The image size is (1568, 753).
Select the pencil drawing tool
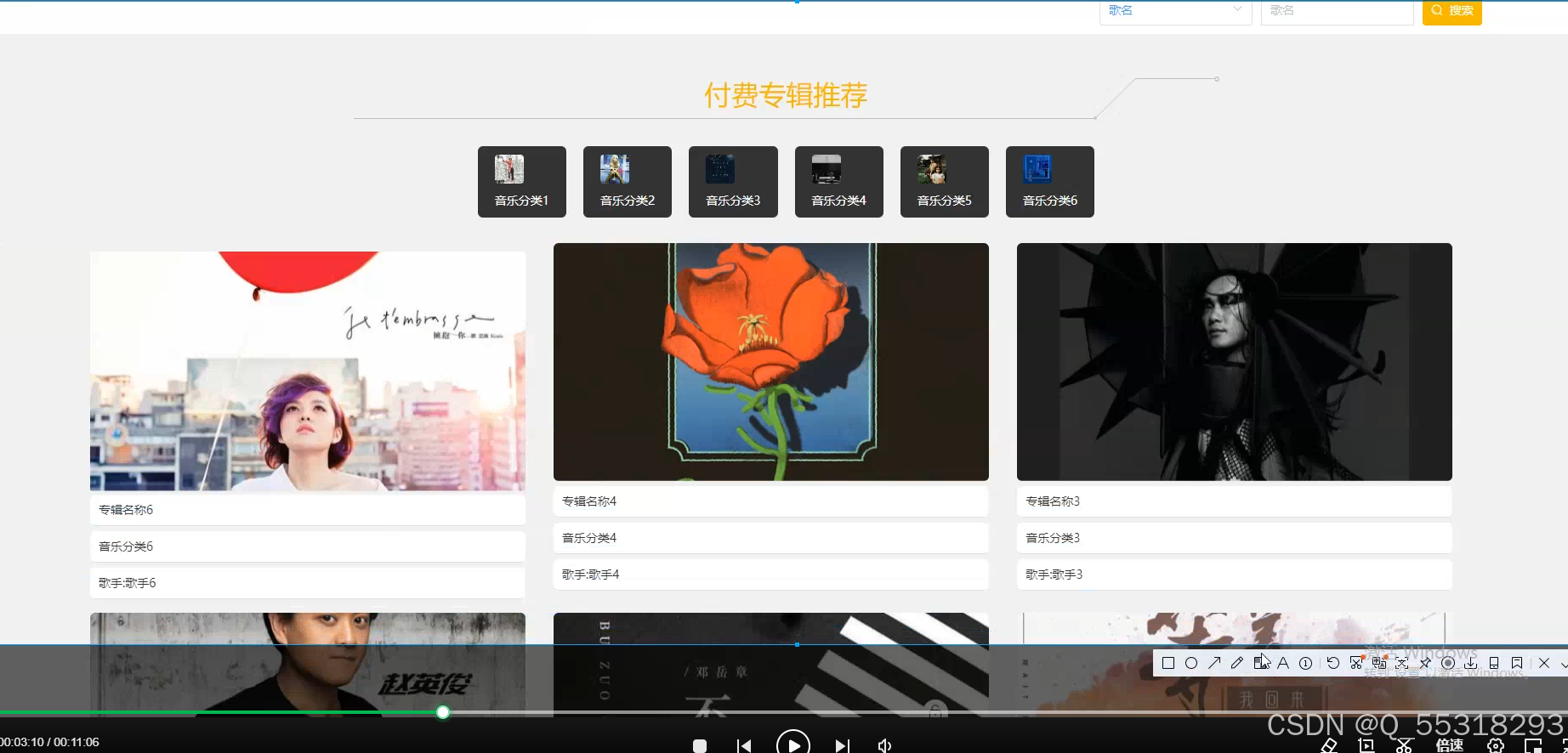(1237, 663)
